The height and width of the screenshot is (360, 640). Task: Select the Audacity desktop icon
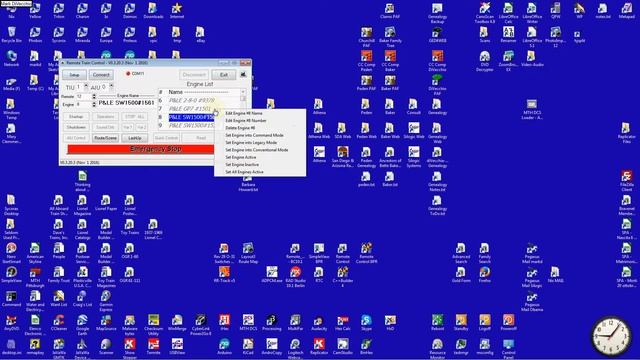coord(319,322)
